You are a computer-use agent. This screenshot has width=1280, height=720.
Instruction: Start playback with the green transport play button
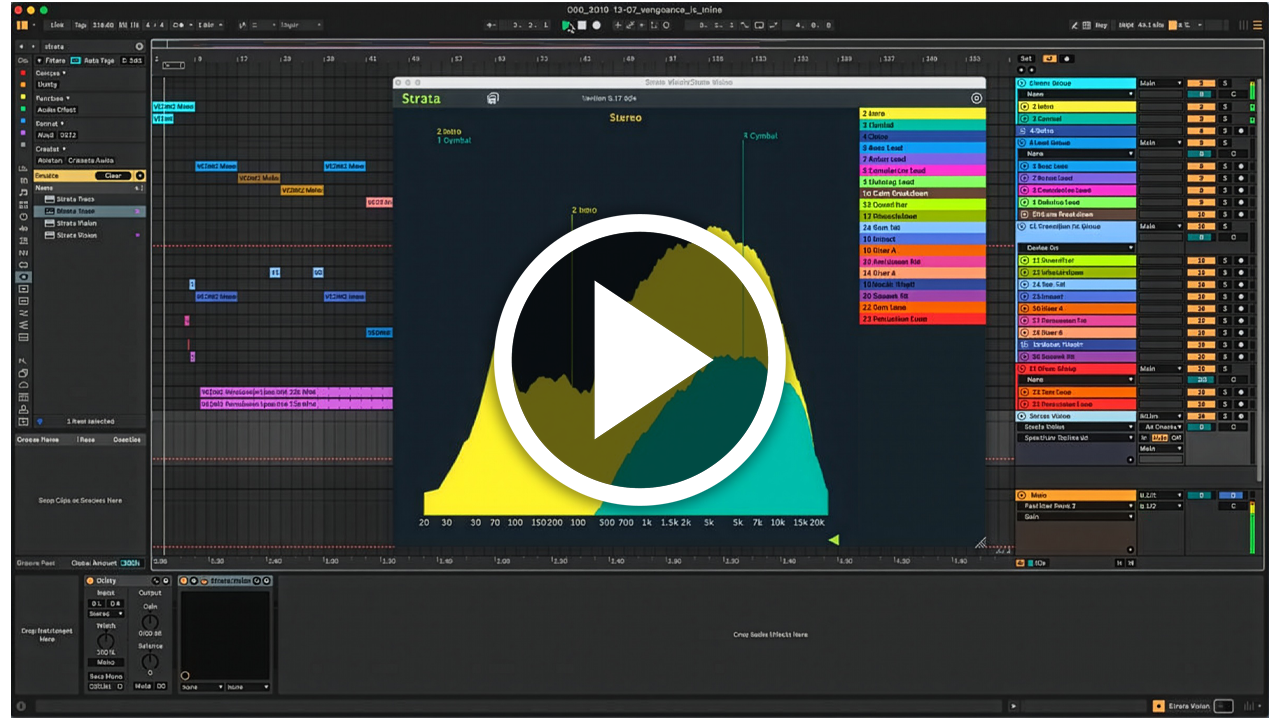(567, 25)
